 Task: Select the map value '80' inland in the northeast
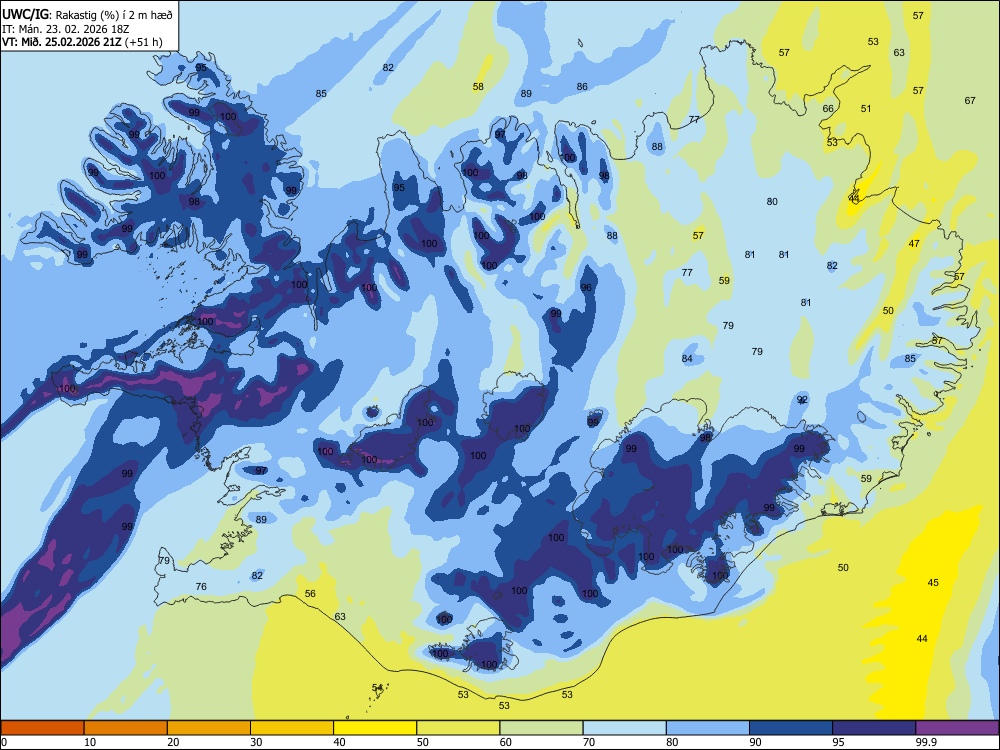pos(772,202)
